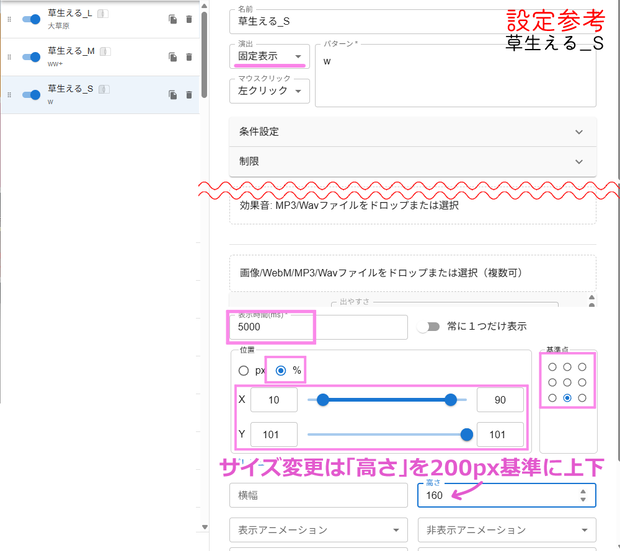Open the 演出 固定表示 dropdown
This screenshot has height=551, width=620.
pos(269,56)
